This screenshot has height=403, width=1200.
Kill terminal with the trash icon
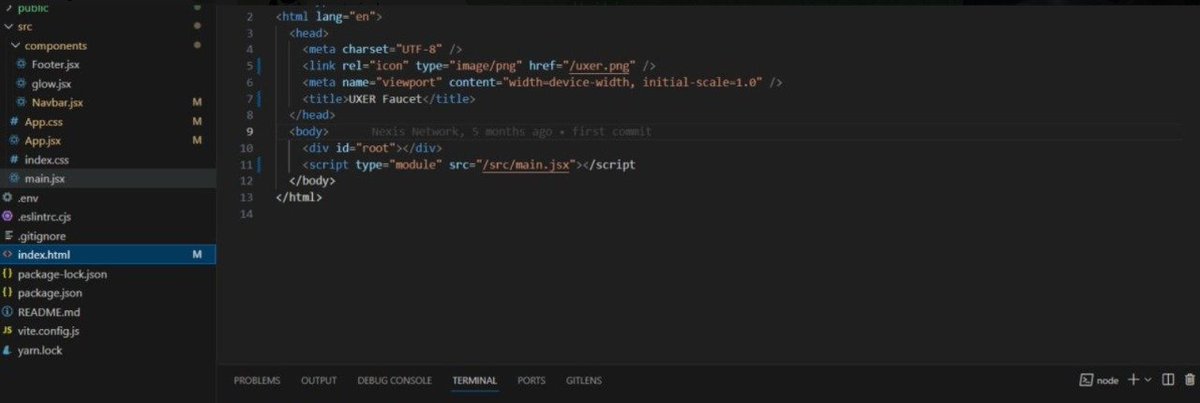click(x=1190, y=380)
